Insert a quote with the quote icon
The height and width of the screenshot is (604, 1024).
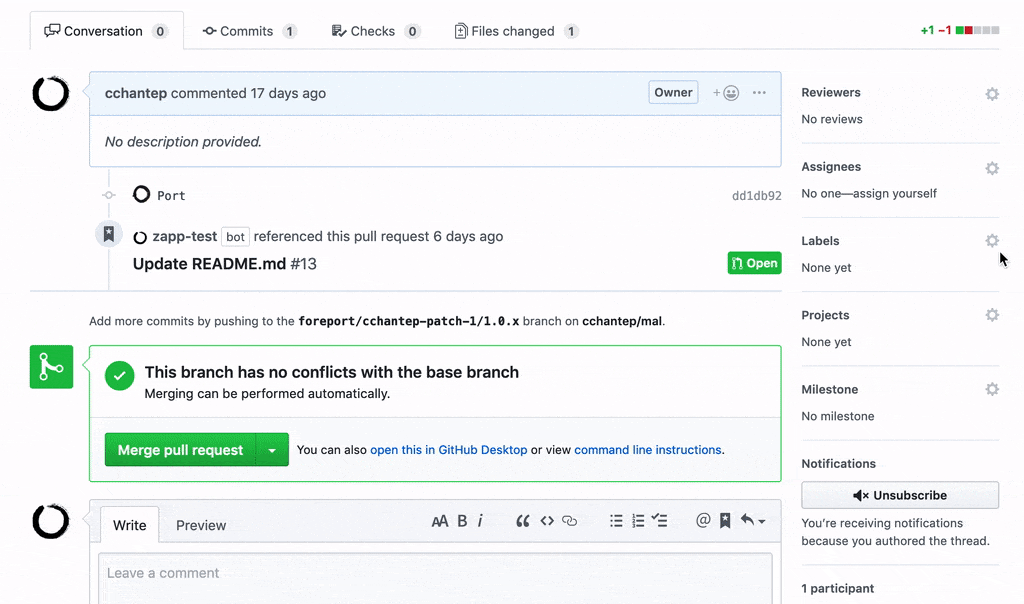click(x=522, y=521)
